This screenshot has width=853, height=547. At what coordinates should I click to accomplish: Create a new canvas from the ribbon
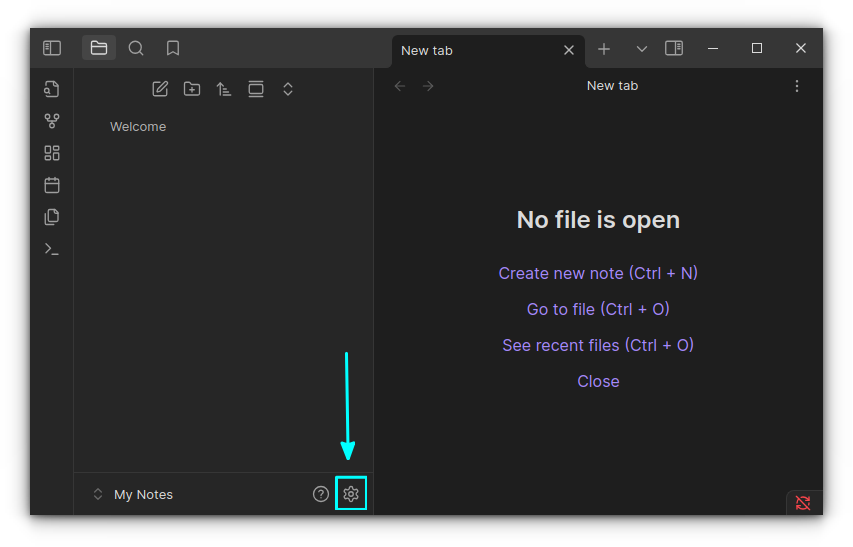tap(52, 153)
